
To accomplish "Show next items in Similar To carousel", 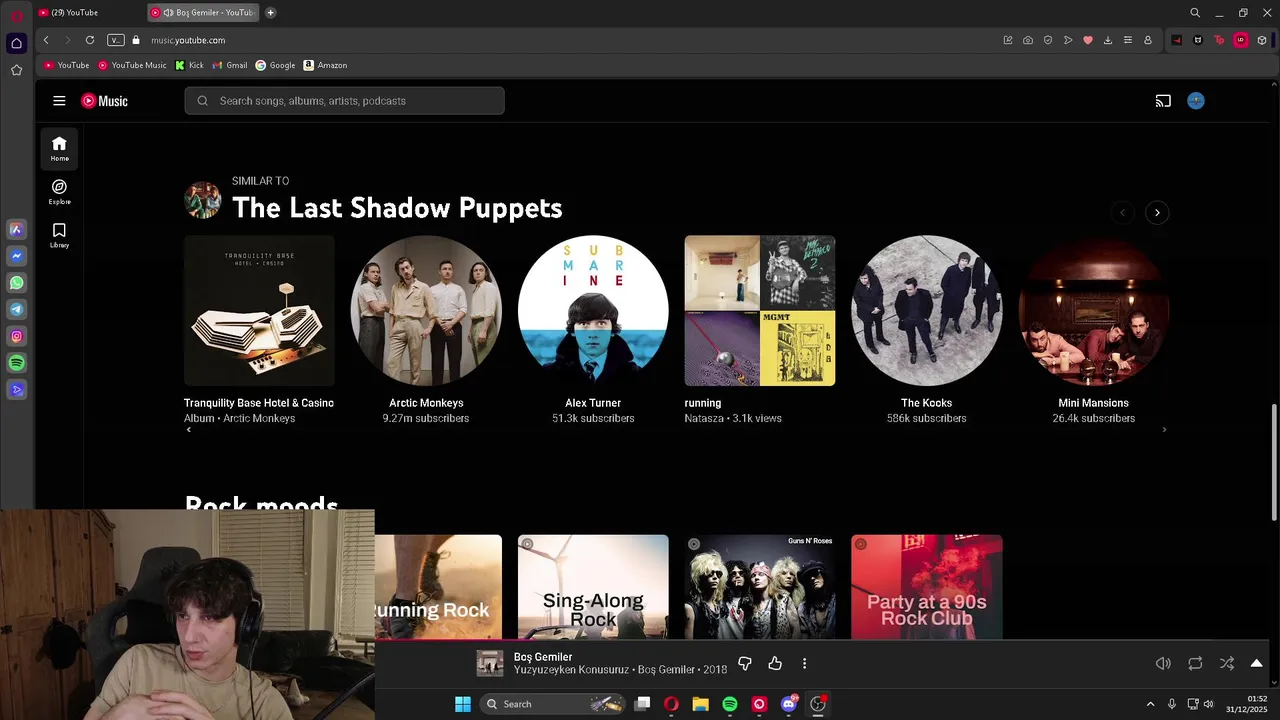I will point(1157,212).
